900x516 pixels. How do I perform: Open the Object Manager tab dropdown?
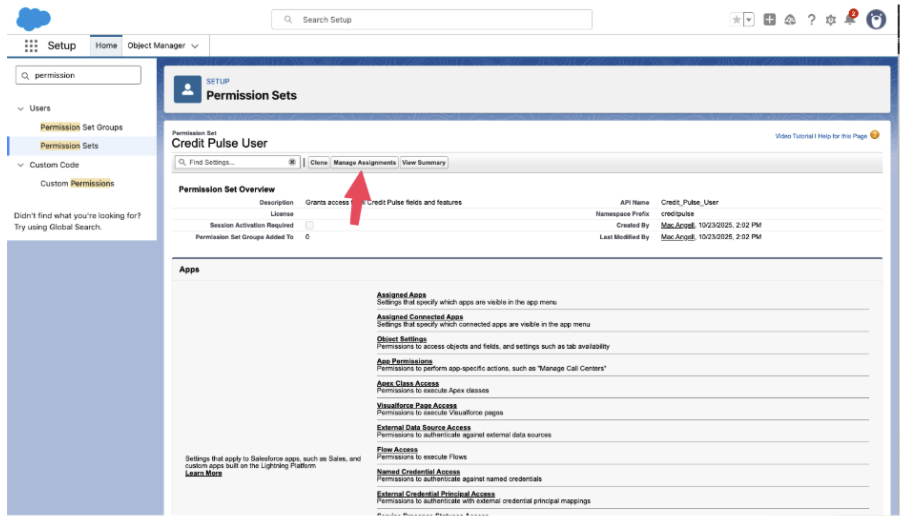195,46
